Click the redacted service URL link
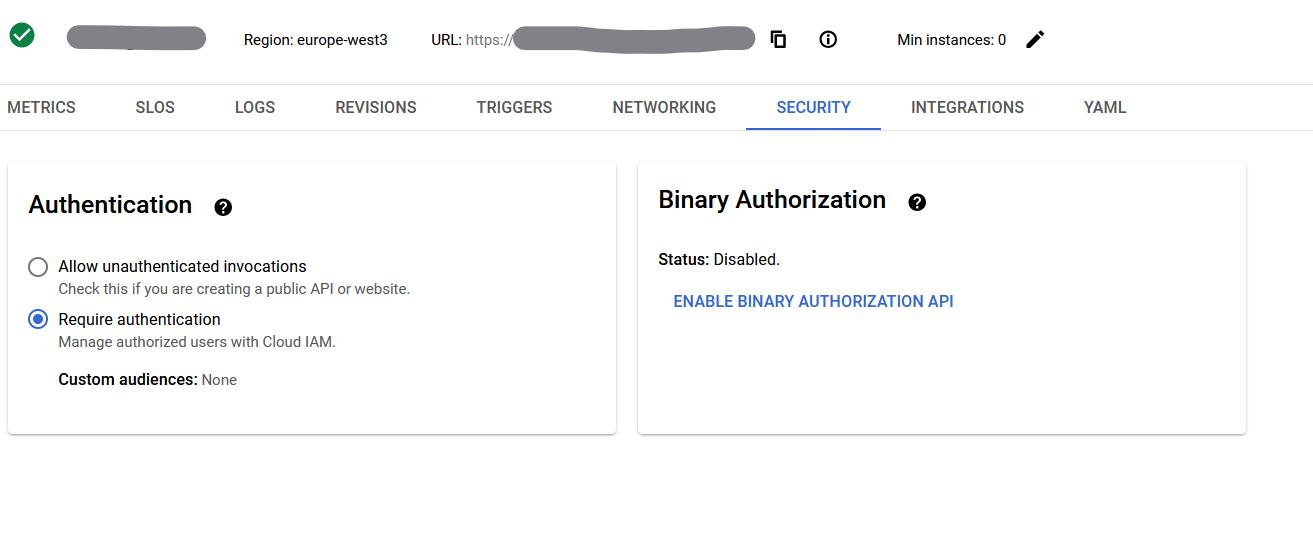The width and height of the screenshot is (1313, 542). [x=633, y=39]
